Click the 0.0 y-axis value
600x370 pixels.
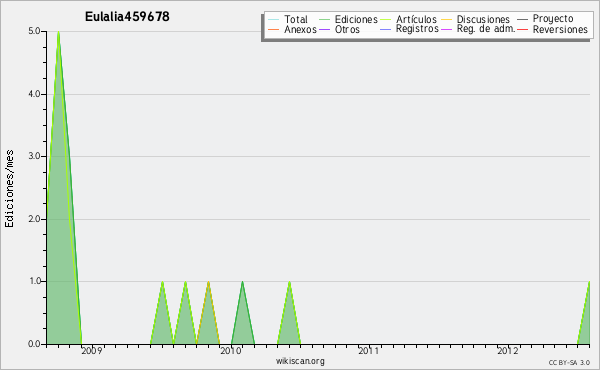[x=34, y=344]
